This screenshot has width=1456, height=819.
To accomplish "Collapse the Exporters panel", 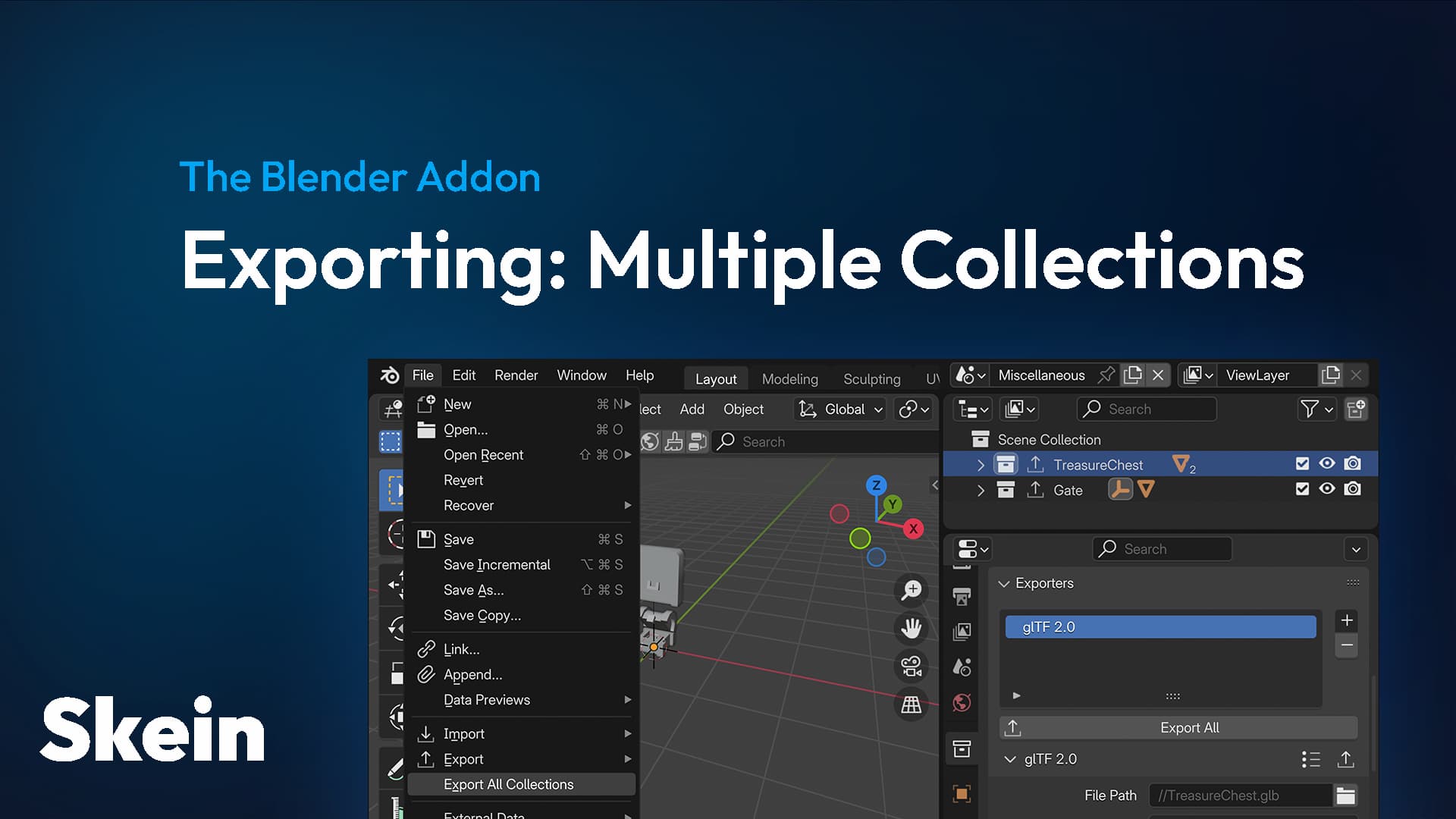I will (x=1004, y=583).
